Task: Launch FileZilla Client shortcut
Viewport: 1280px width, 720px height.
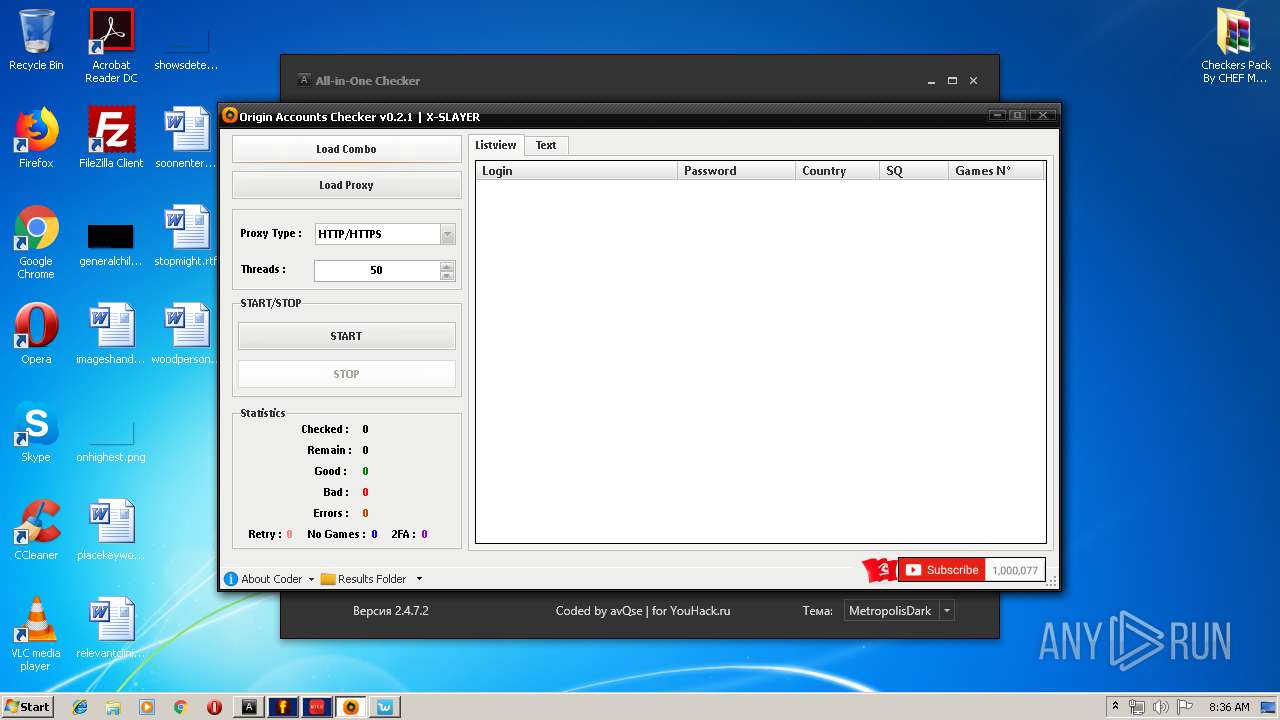Action: tap(111, 138)
